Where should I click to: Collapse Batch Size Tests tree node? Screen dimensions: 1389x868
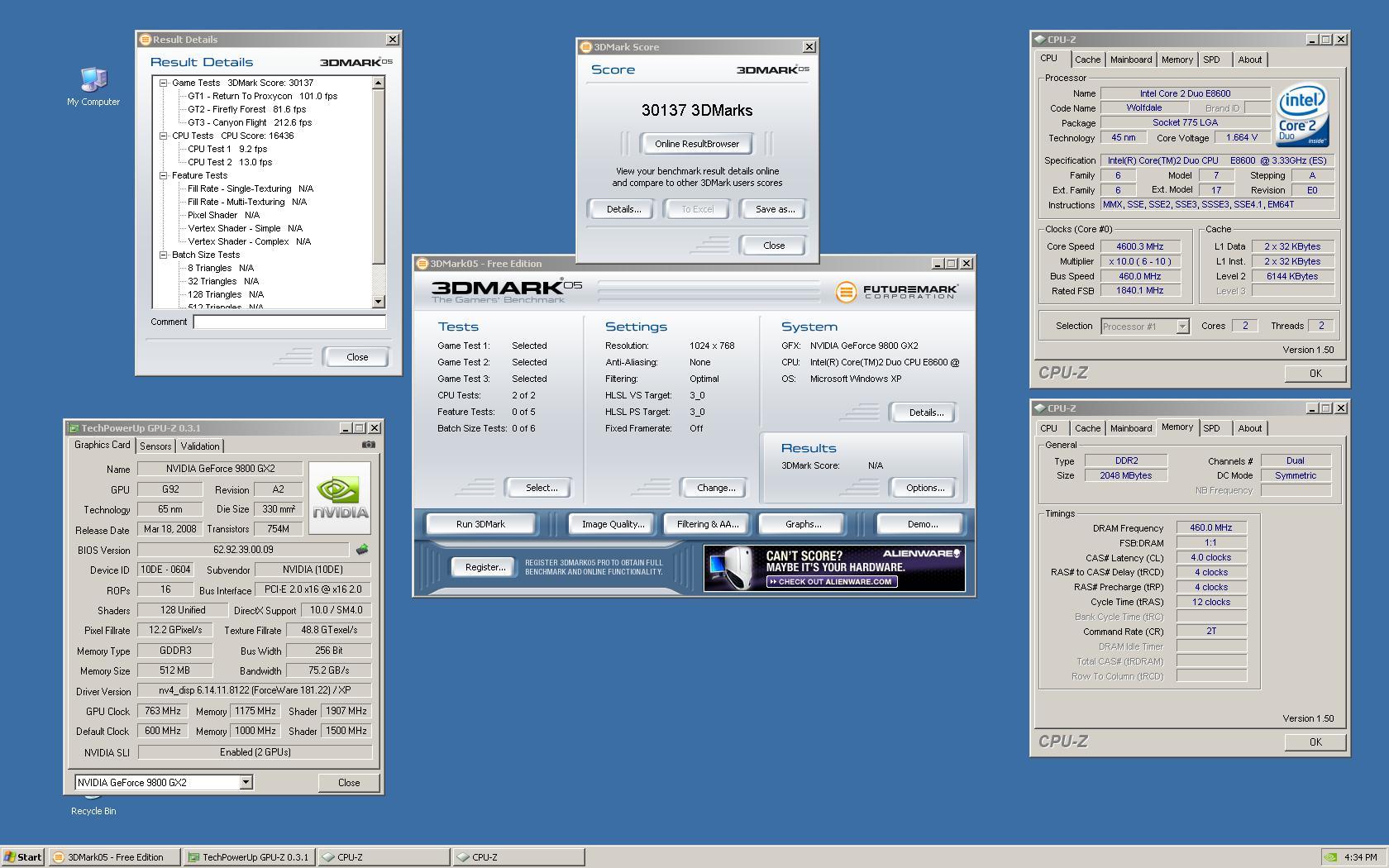point(163,255)
